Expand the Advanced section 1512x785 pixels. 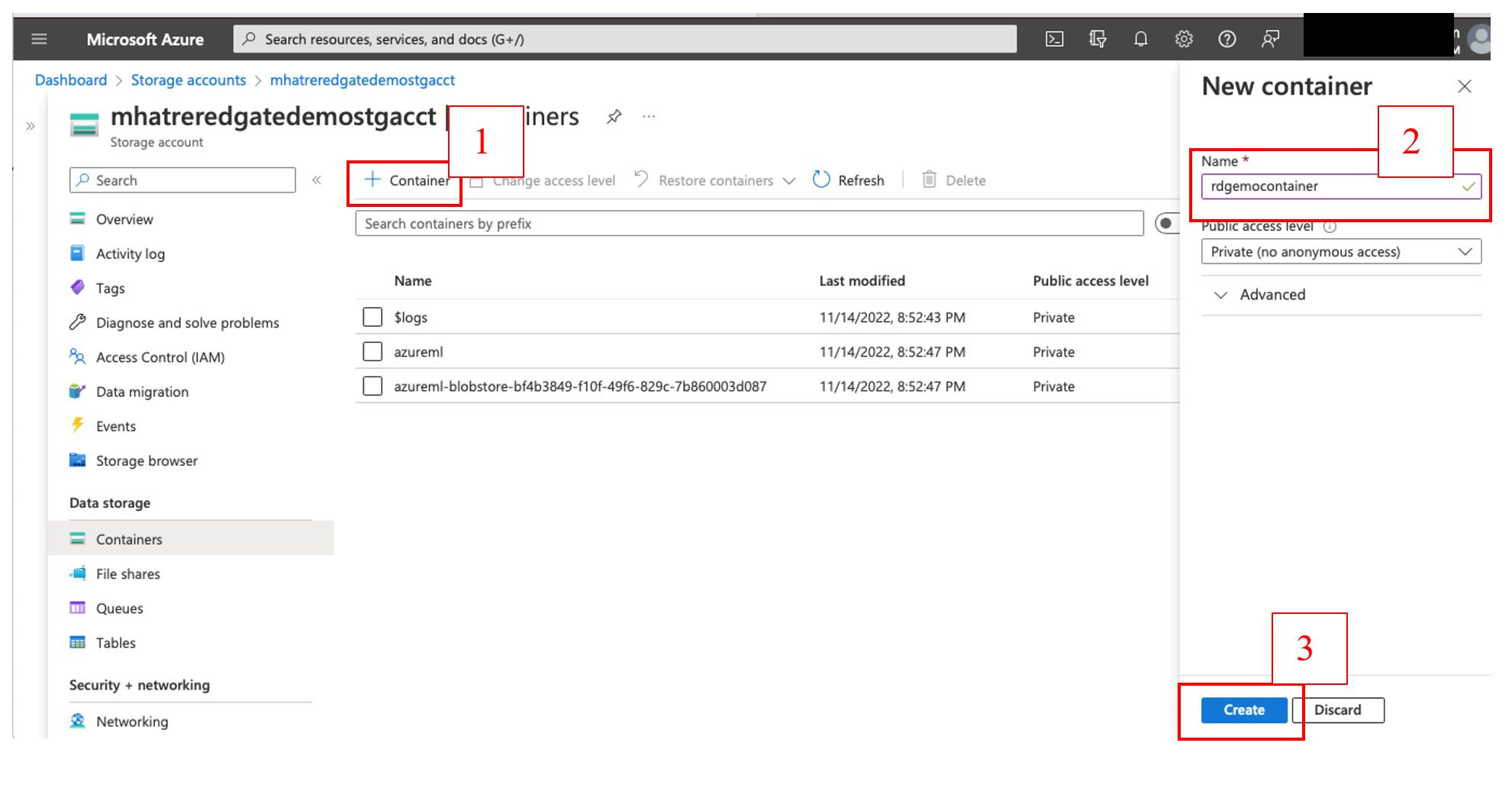click(1259, 295)
